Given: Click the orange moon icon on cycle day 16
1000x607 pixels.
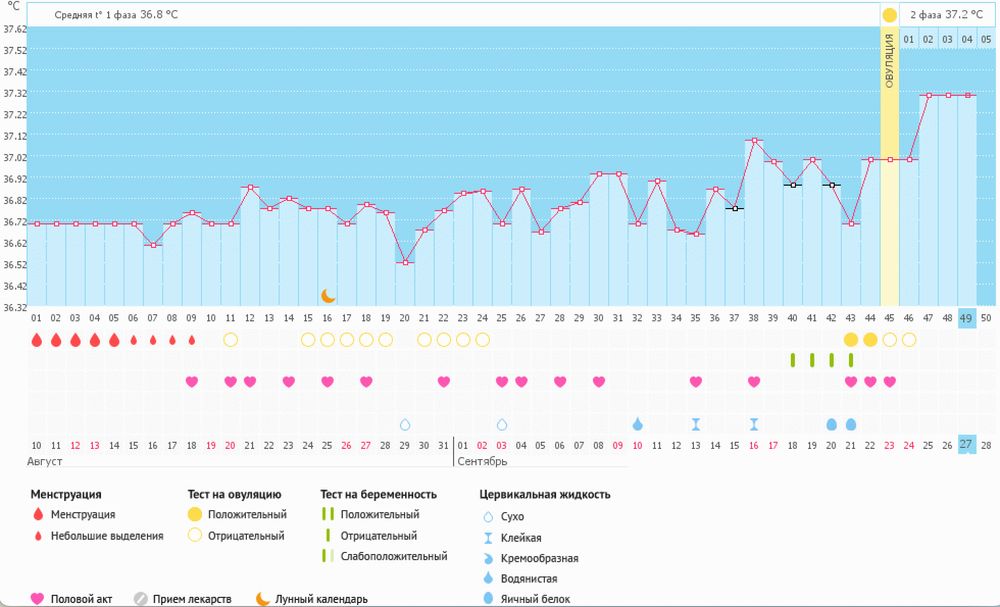Looking at the screenshot, I should pyautogui.click(x=328, y=295).
